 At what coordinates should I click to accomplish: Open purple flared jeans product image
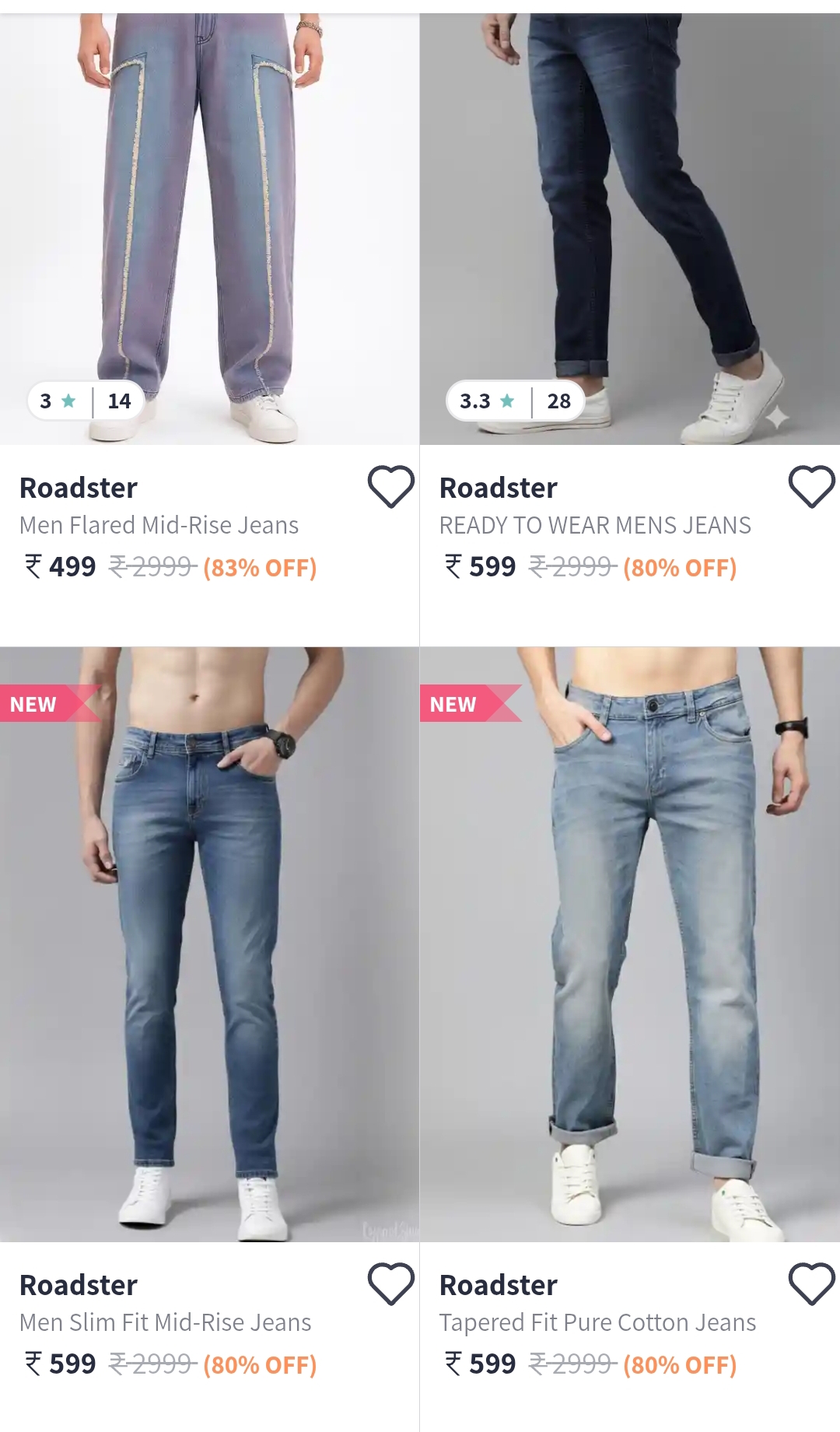(x=209, y=229)
